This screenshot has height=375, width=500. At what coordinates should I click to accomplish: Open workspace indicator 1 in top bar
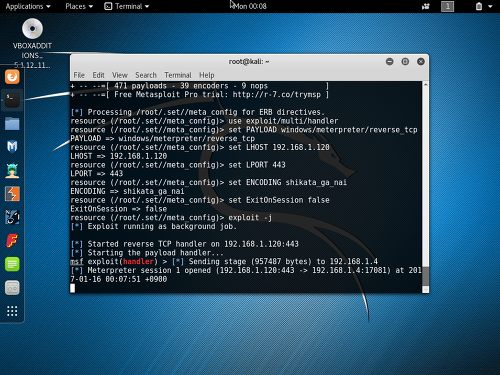point(448,6)
